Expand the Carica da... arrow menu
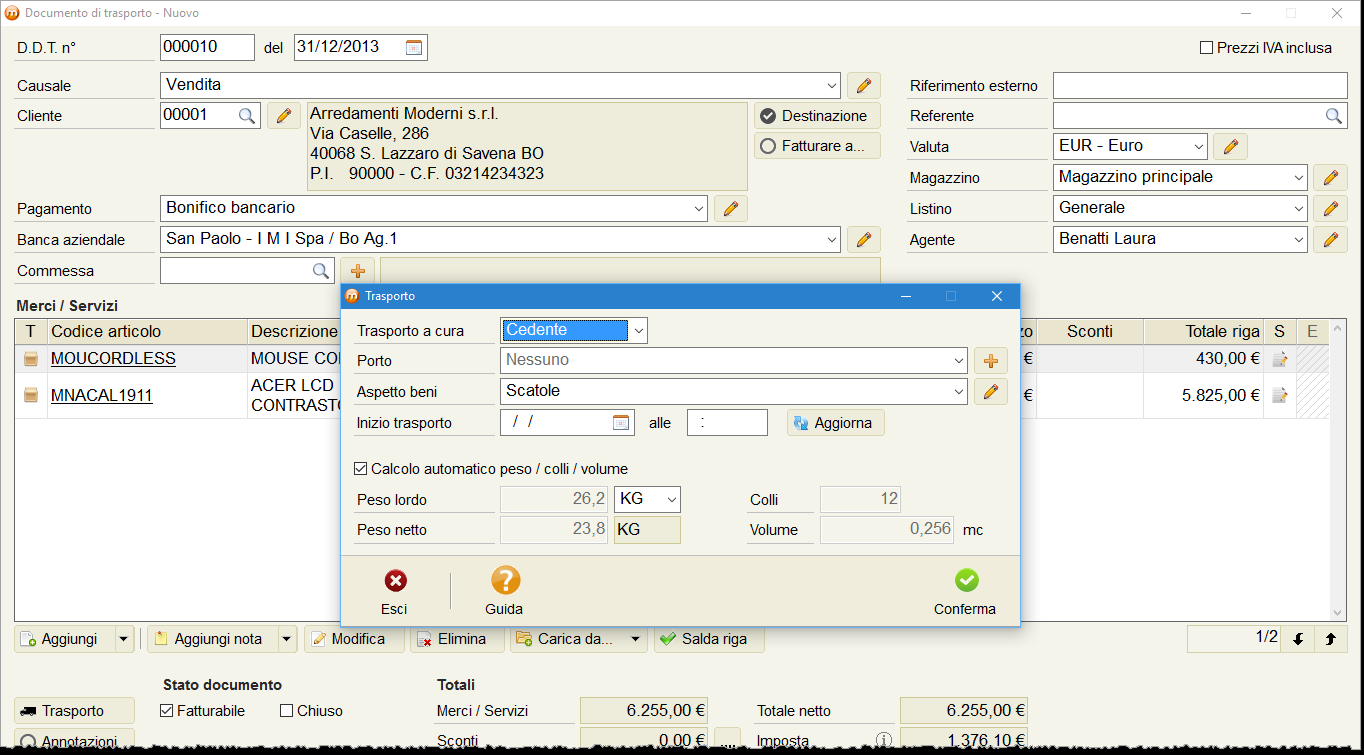Image resolution: width=1364 pixels, height=755 pixels. point(636,639)
